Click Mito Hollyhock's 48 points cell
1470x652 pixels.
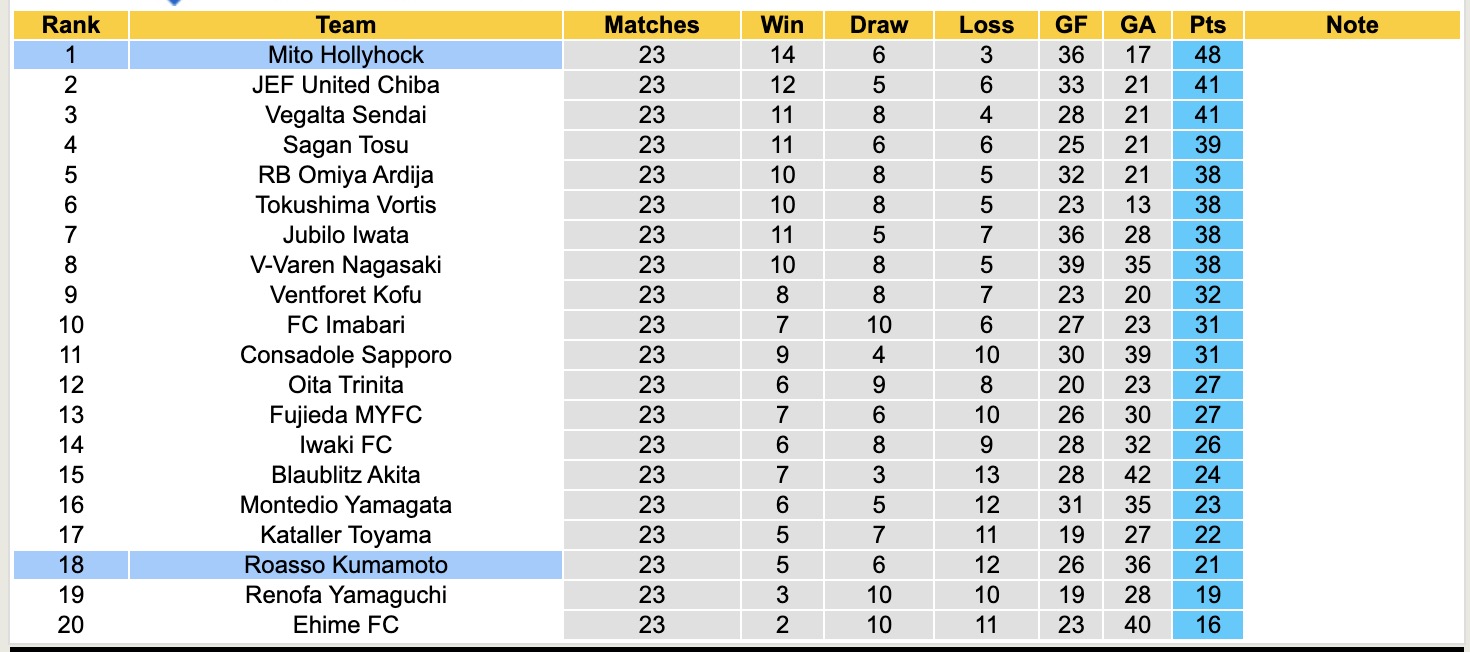1208,55
